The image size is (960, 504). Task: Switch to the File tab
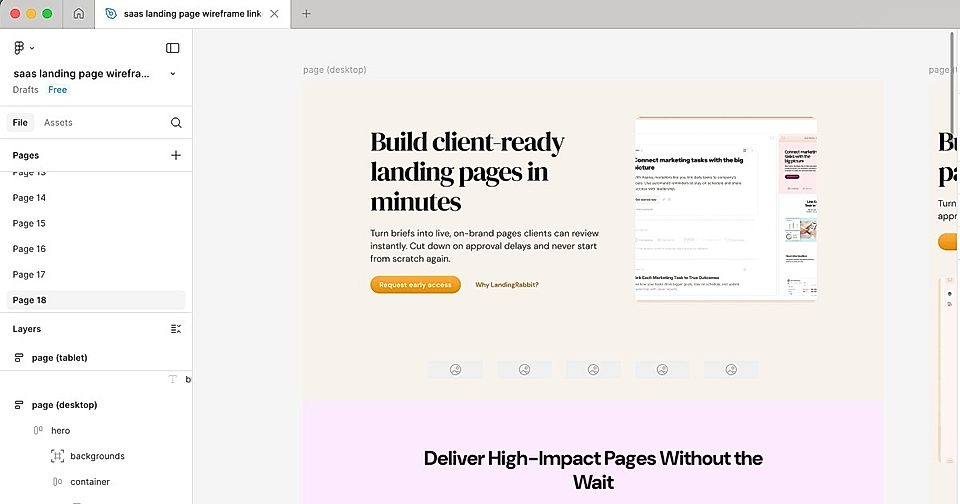[x=20, y=123]
